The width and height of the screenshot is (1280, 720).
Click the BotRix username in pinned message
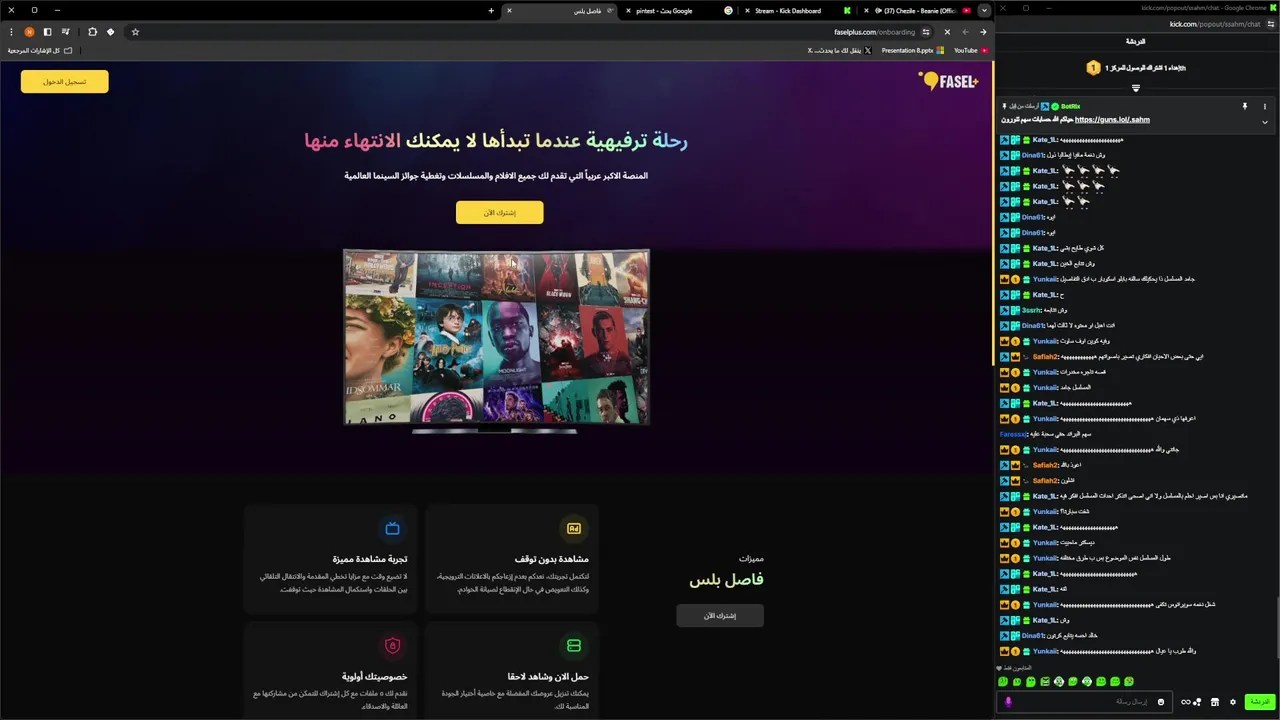[x=1070, y=106]
